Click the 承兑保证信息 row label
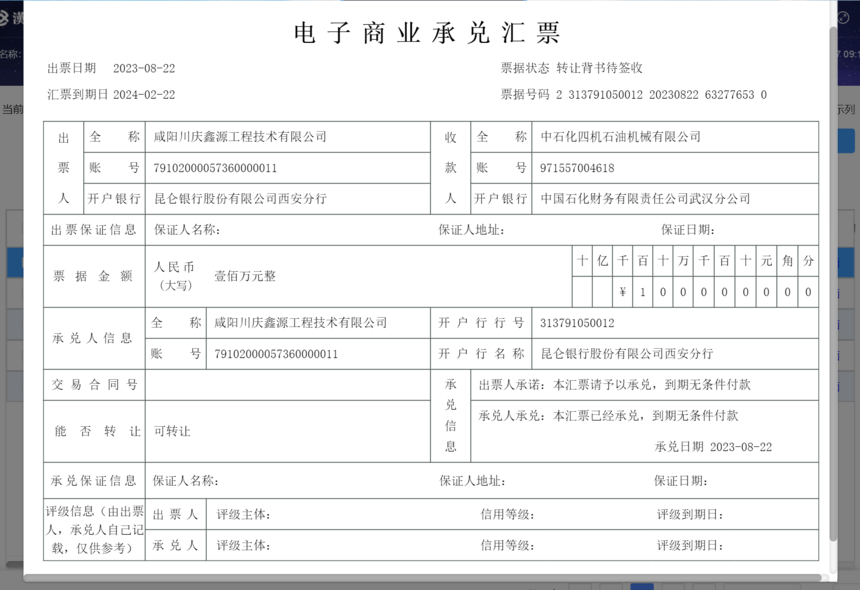Image resolution: width=860 pixels, height=590 pixels. [x=93, y=481]
